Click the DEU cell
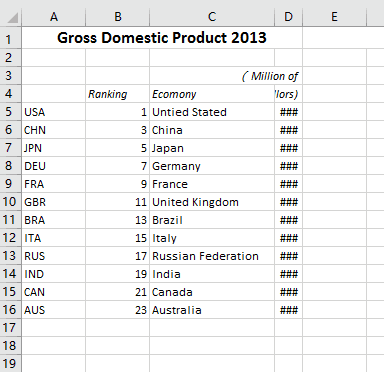This screenshot has width=384, height=372. pos(54,166)
